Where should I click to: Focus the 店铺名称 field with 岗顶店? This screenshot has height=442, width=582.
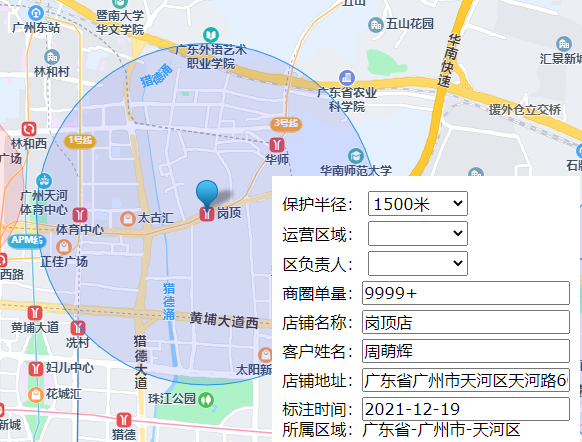click(466, 322)
